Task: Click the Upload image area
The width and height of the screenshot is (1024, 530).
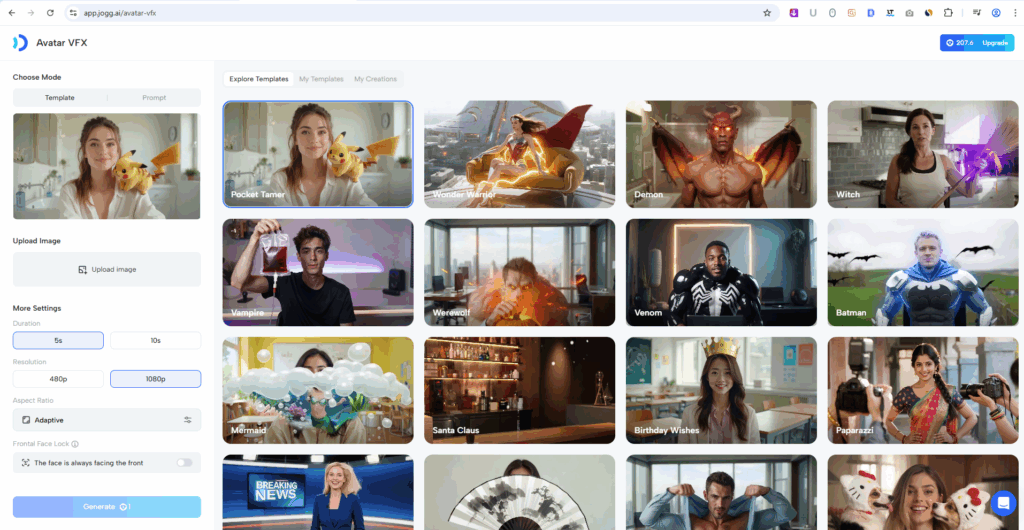Action: click(107, 269)
